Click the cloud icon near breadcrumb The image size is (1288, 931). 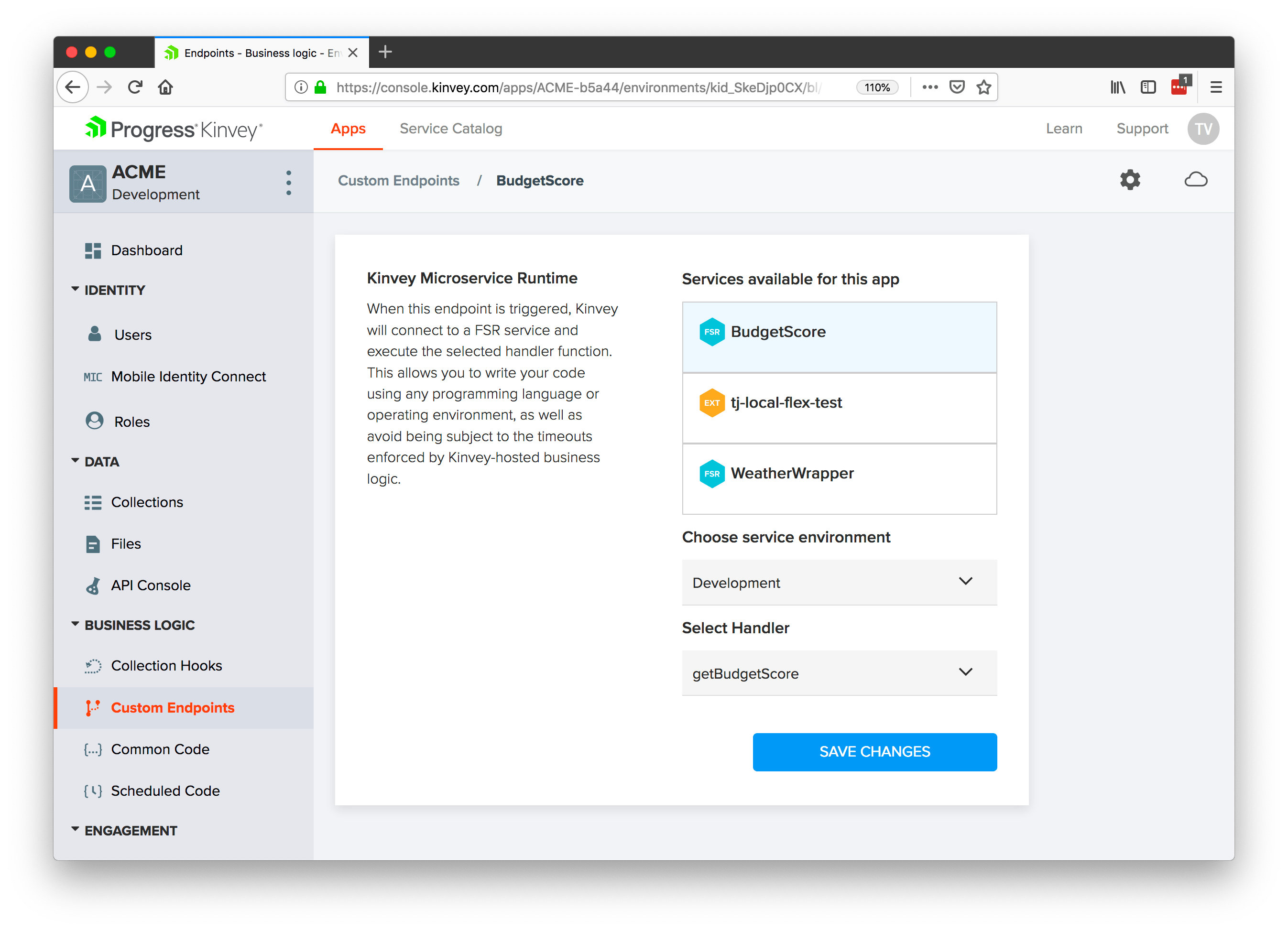[1195, 180]
